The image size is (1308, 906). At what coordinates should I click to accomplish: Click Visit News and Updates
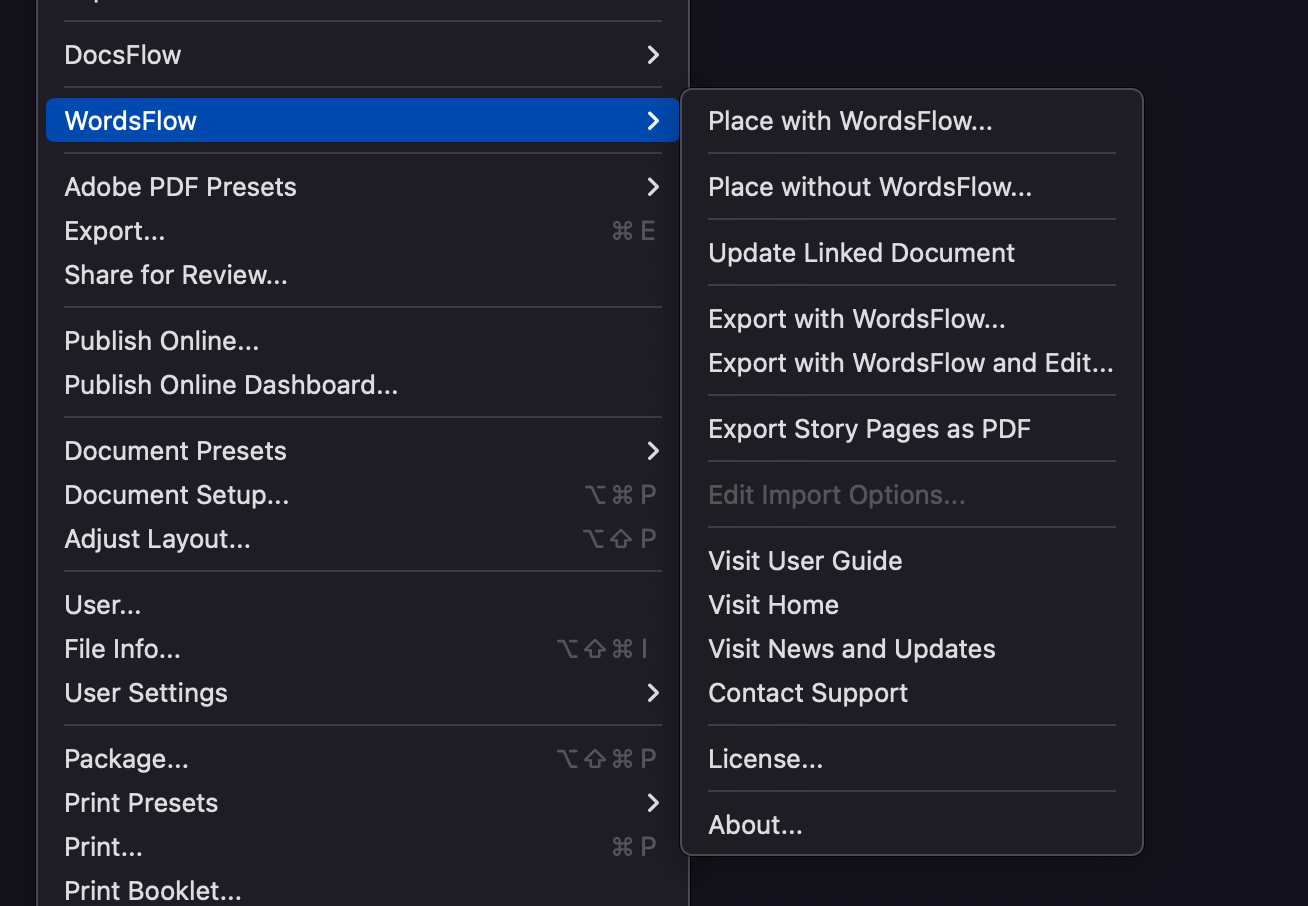(851, 648)
